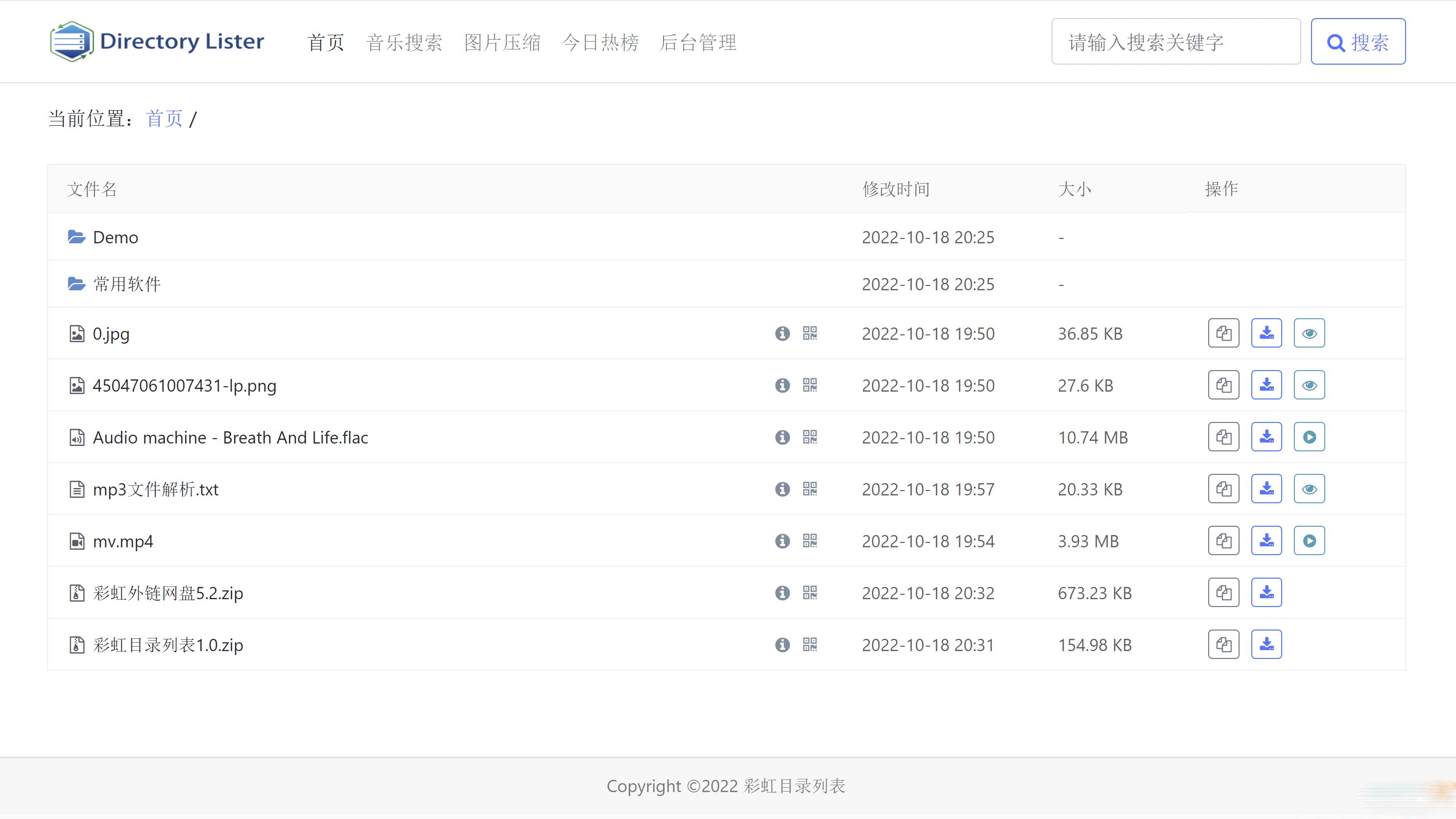Click the QR code icon for mp3文件解析.txt

(810, 489)
